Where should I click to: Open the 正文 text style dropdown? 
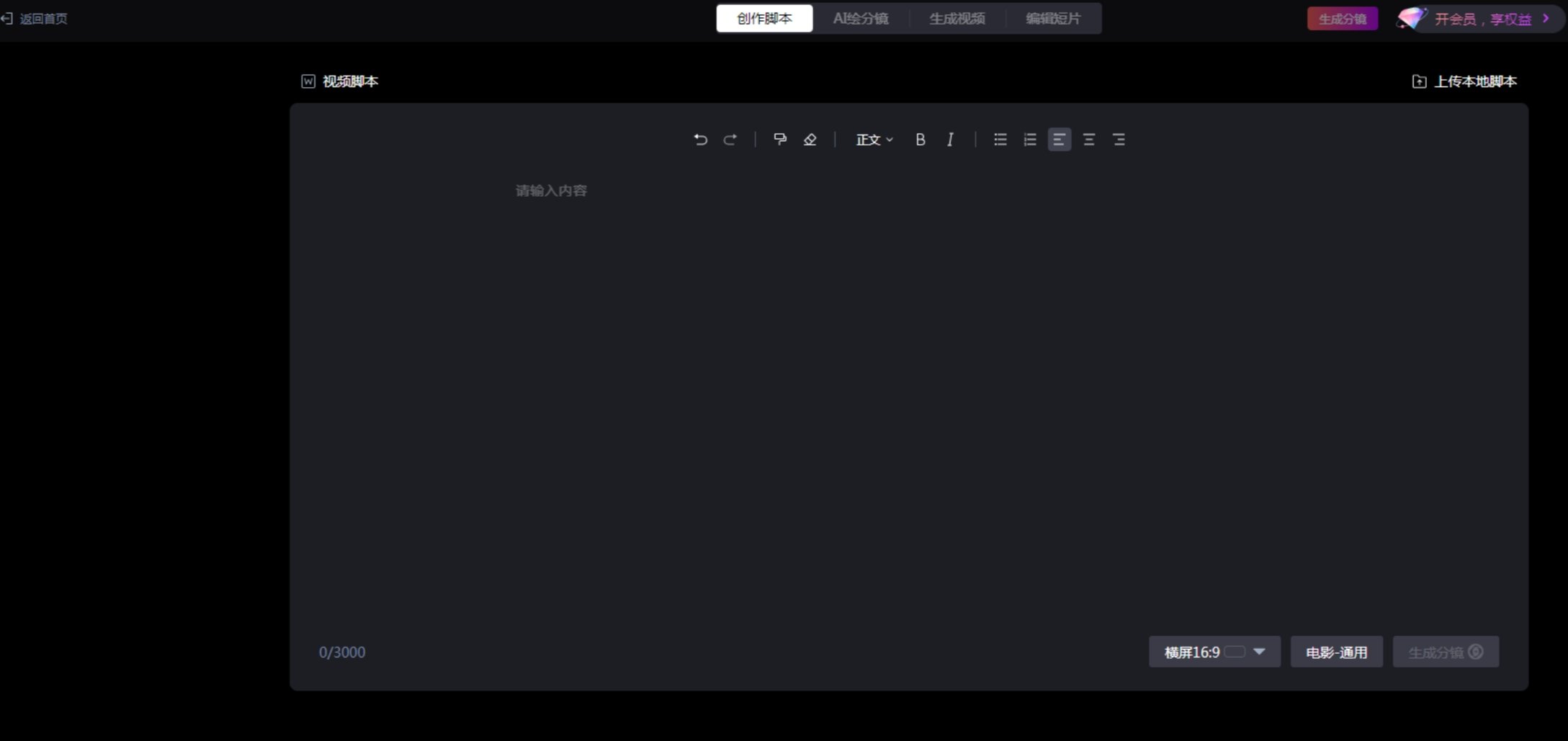(x=874, y=139)
